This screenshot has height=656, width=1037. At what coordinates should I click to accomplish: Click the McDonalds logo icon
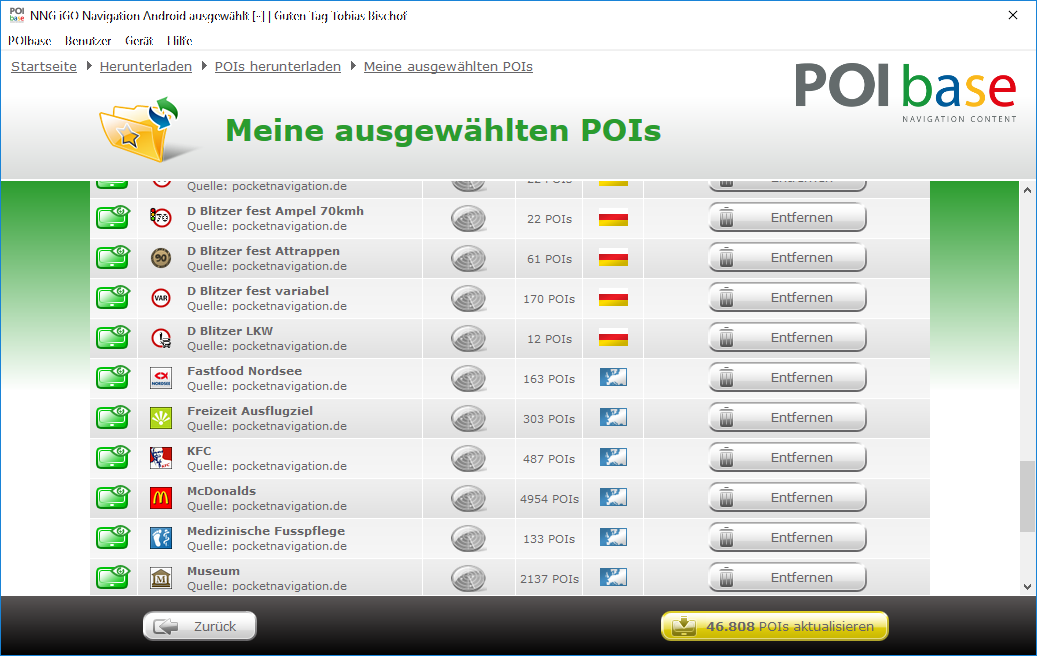[161, 498]
